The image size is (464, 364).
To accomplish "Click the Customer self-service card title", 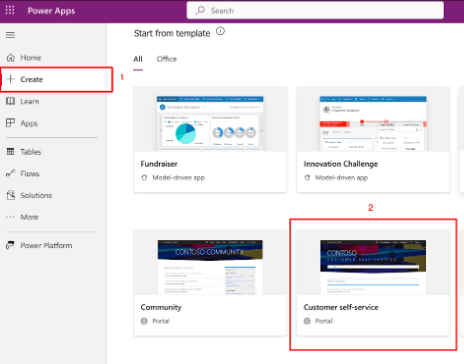I will point(341,307).
